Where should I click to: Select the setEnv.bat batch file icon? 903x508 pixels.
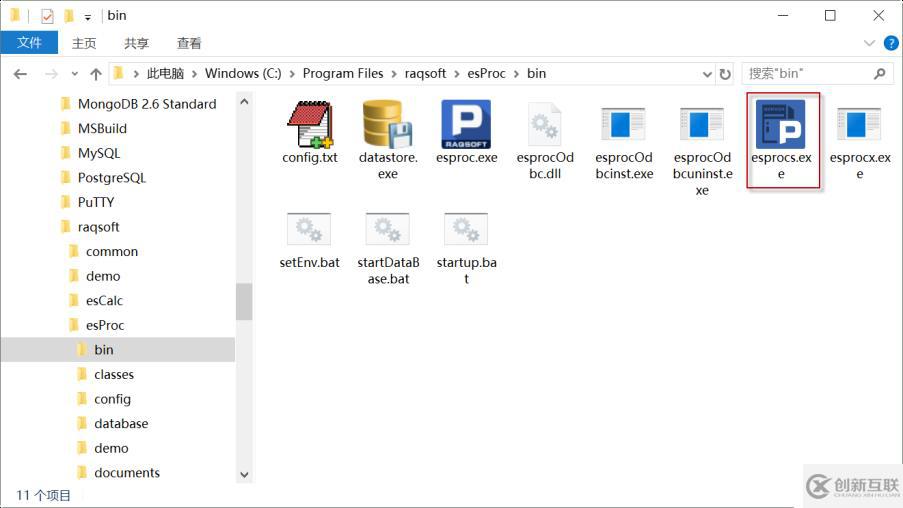309,229
